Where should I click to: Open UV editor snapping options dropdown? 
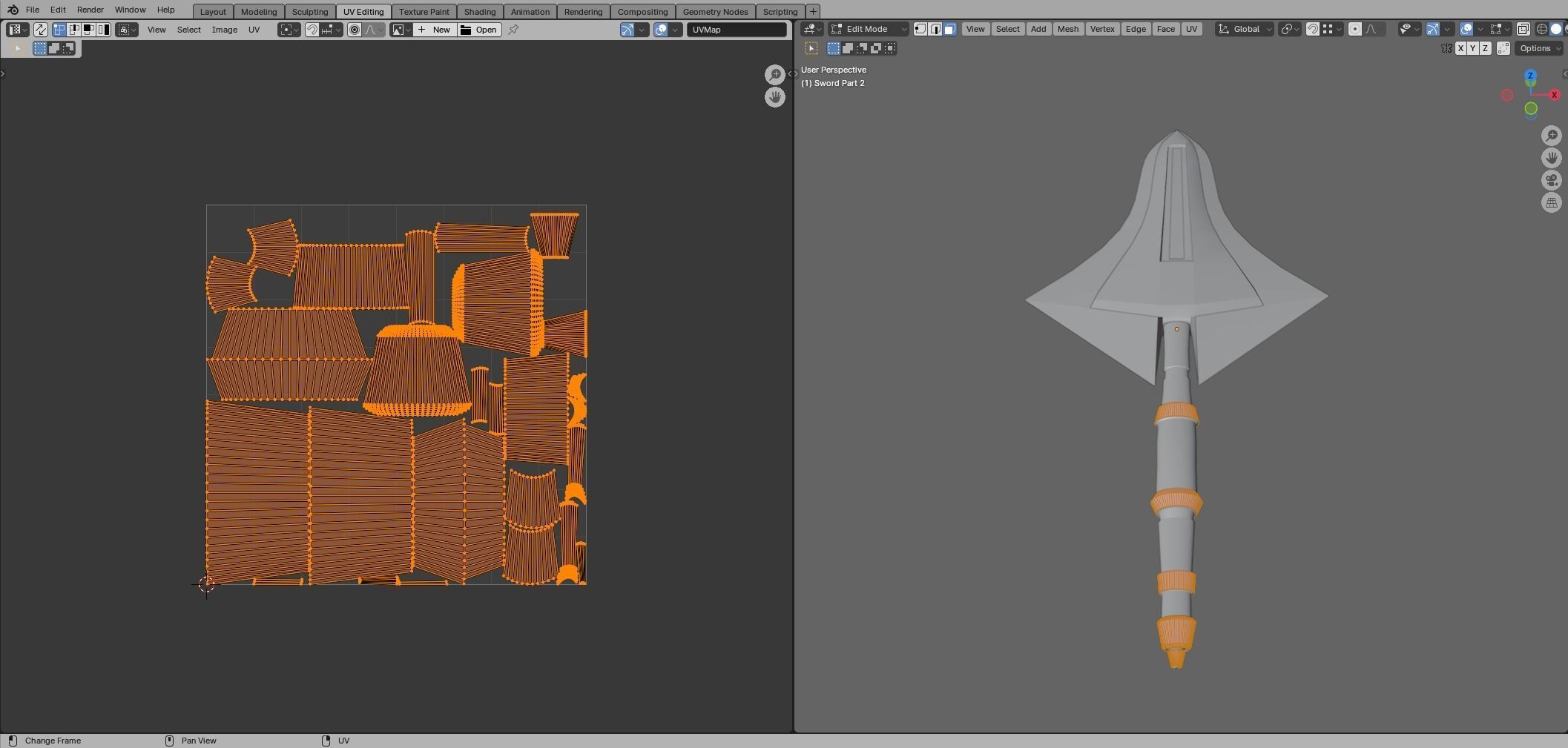click(331, 30)
